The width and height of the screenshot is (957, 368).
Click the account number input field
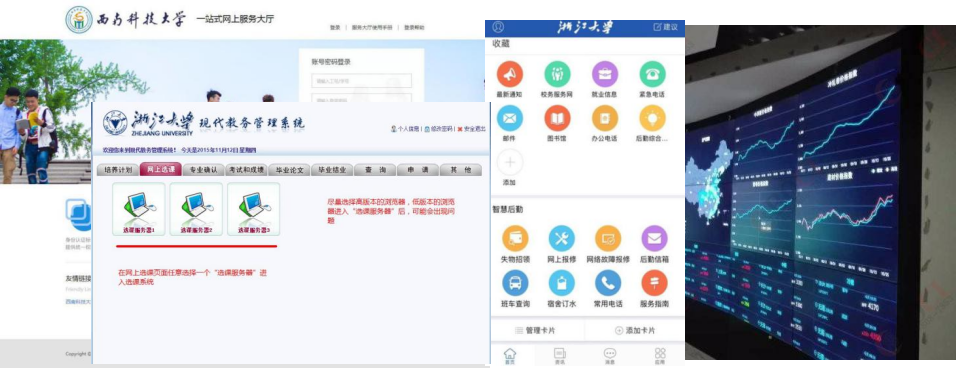tap(361, 81)
